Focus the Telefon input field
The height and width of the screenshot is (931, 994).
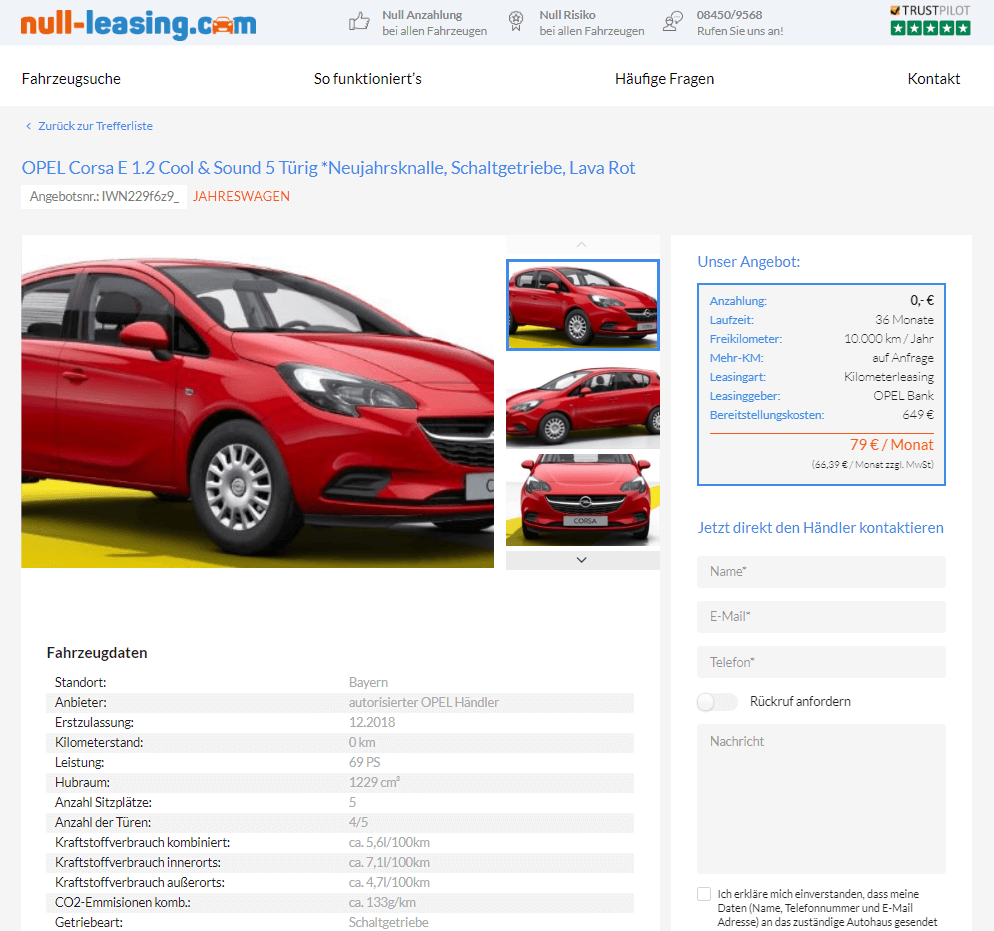(x=821, y=662)
